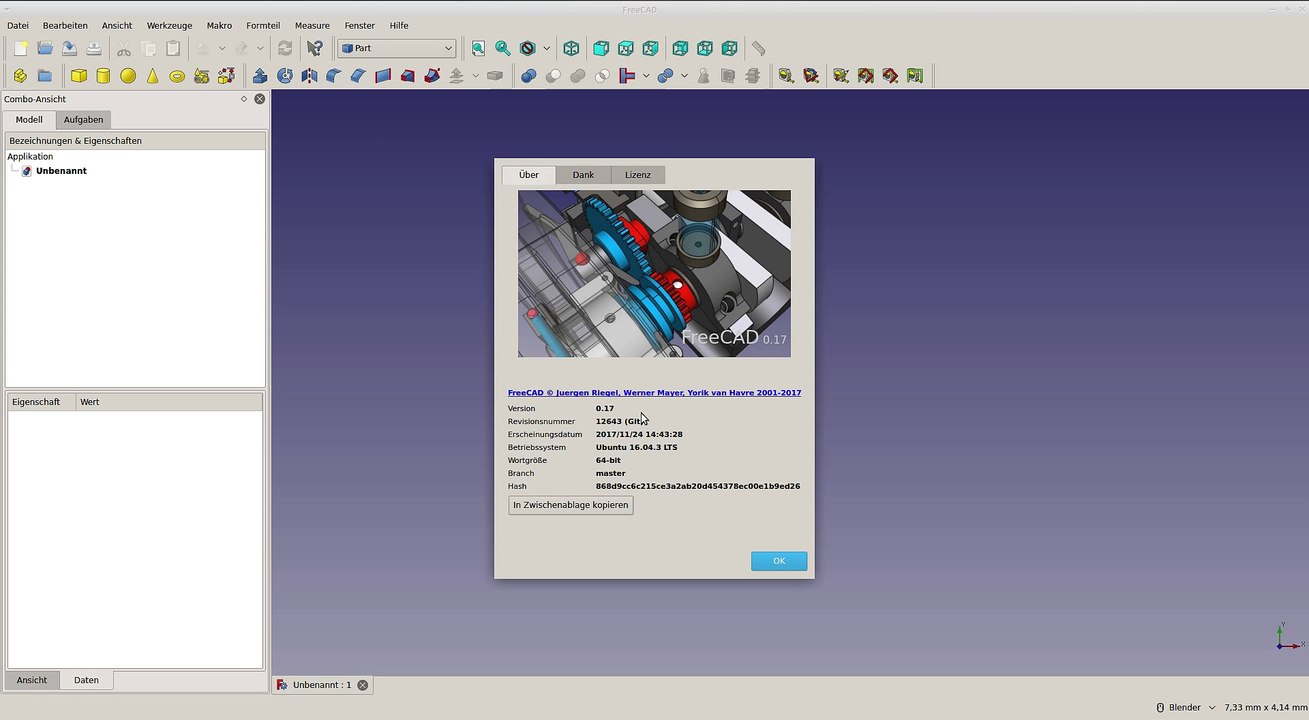Click the Wert column header
The width and height of the screenshot is (1309, 720).
tap(169, 402)
